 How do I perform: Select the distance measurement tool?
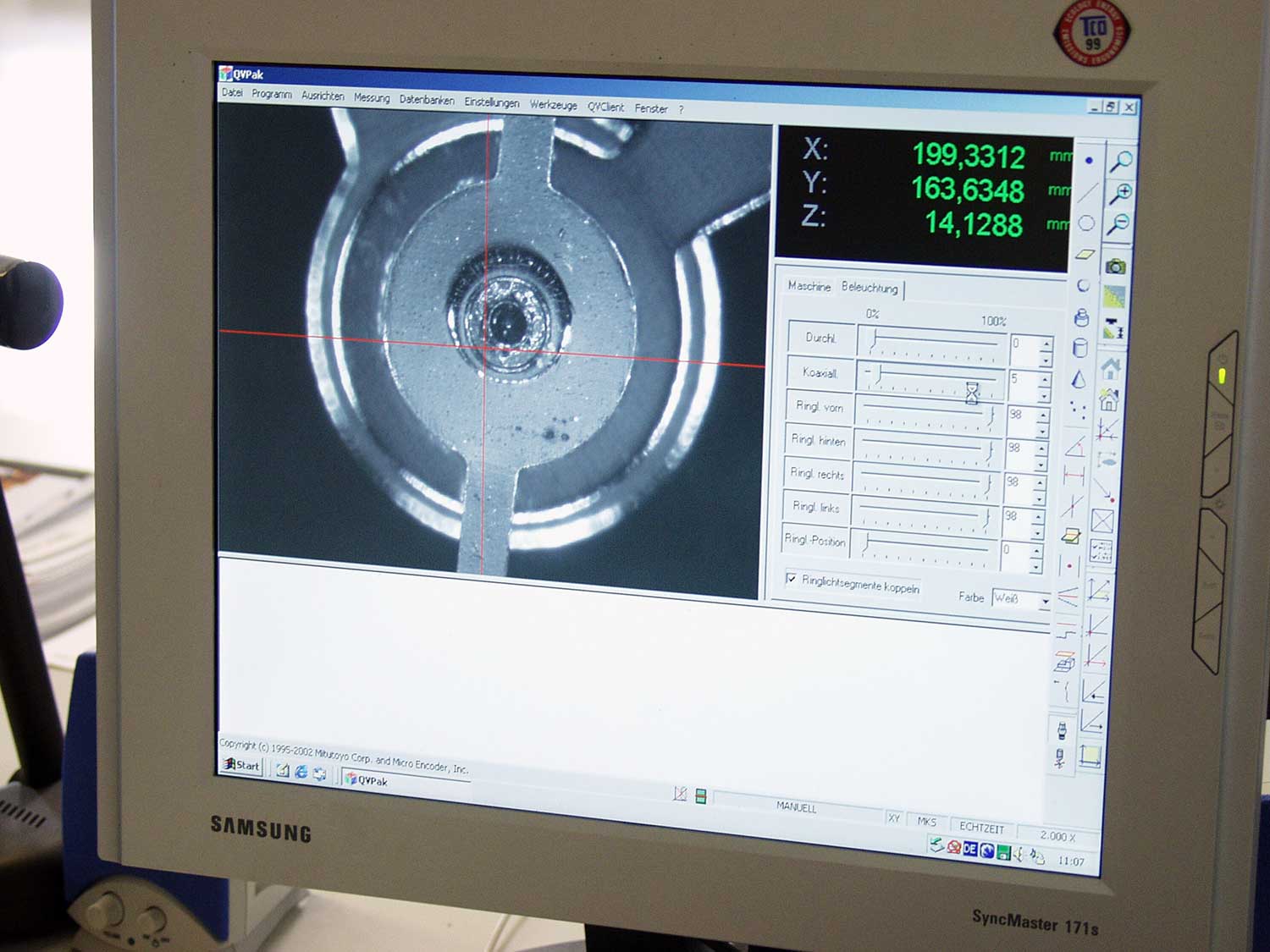[x=1074, y=476]
